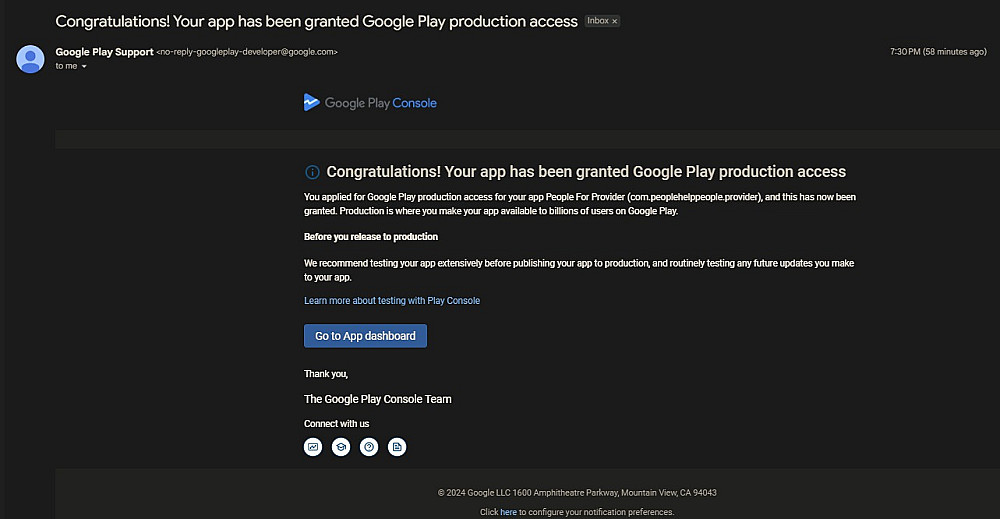Image resolution: width=1000 pixels, height=519 pixels.
Task: Click the Google Play Support sender name
Action: coord(104,52)
